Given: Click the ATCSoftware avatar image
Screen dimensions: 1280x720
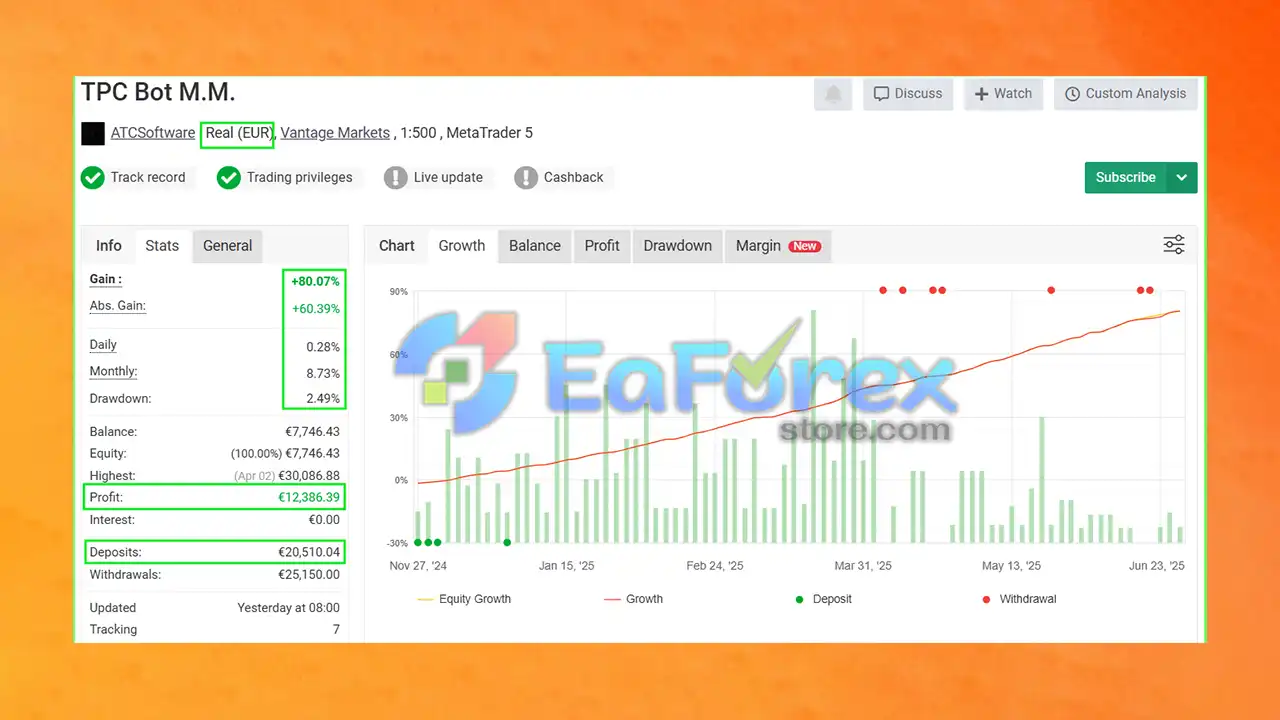Looking at the screenshot, I should pyautogui.click(x=93, y=133).
